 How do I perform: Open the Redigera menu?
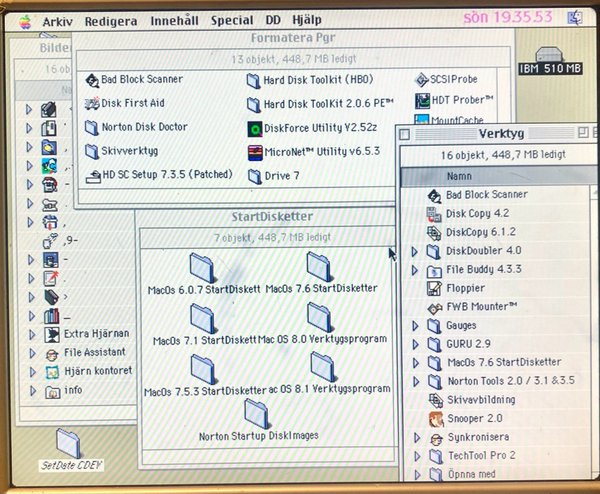click(111, 21)
